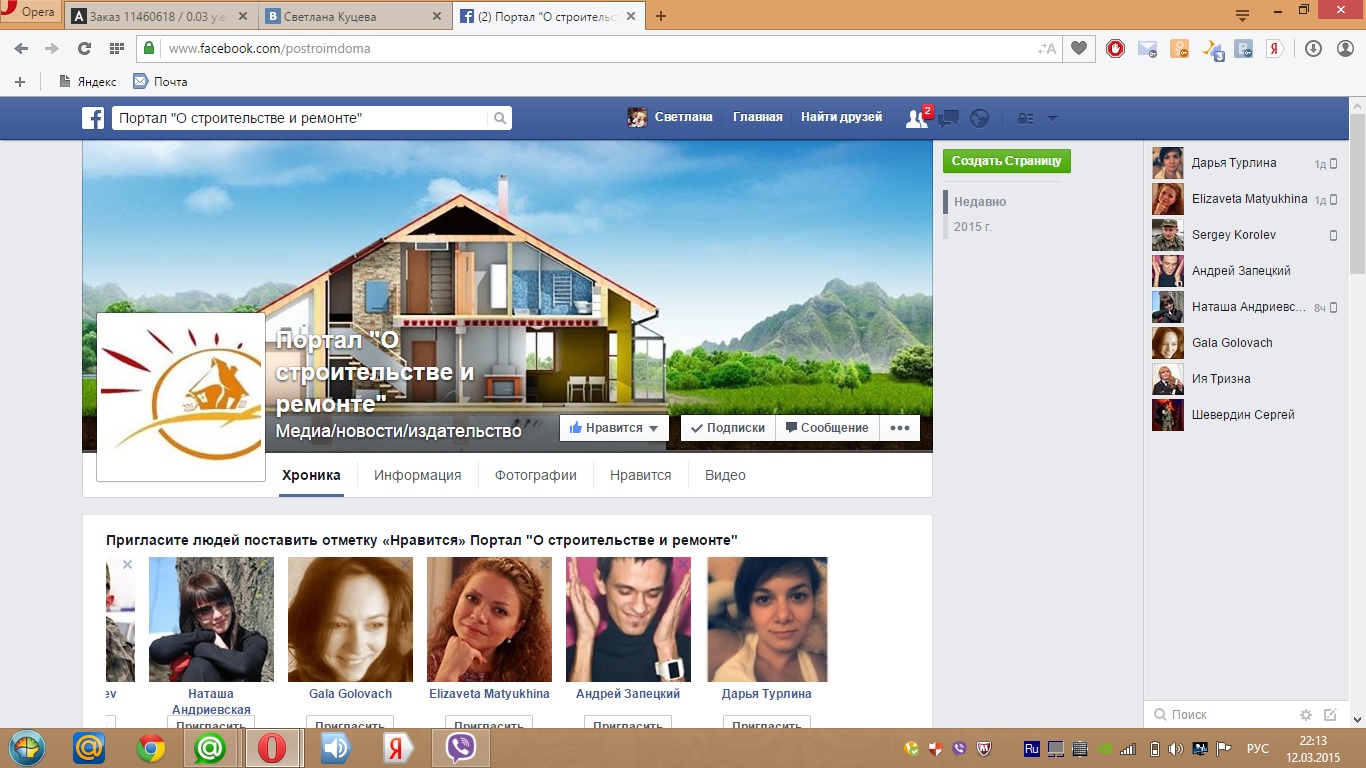Screen dimensions: 1366x768
Task: Click the Facebook search field
Action: point(300,118)
